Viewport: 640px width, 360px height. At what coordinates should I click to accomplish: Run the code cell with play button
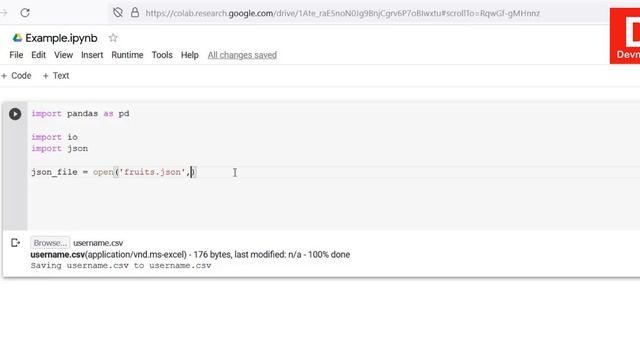point(15,114)
